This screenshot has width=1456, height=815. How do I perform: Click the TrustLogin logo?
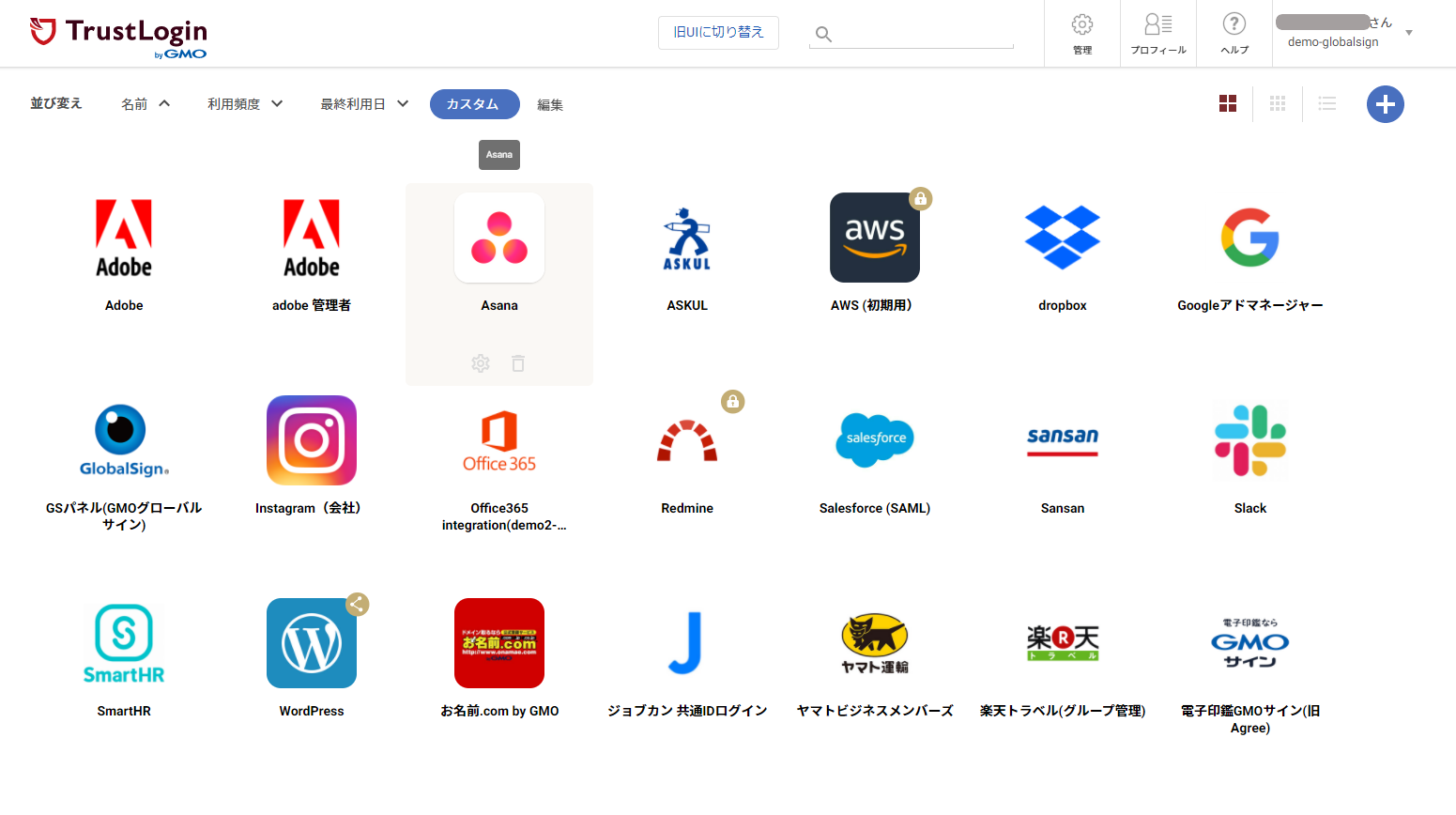coord(118,38)
